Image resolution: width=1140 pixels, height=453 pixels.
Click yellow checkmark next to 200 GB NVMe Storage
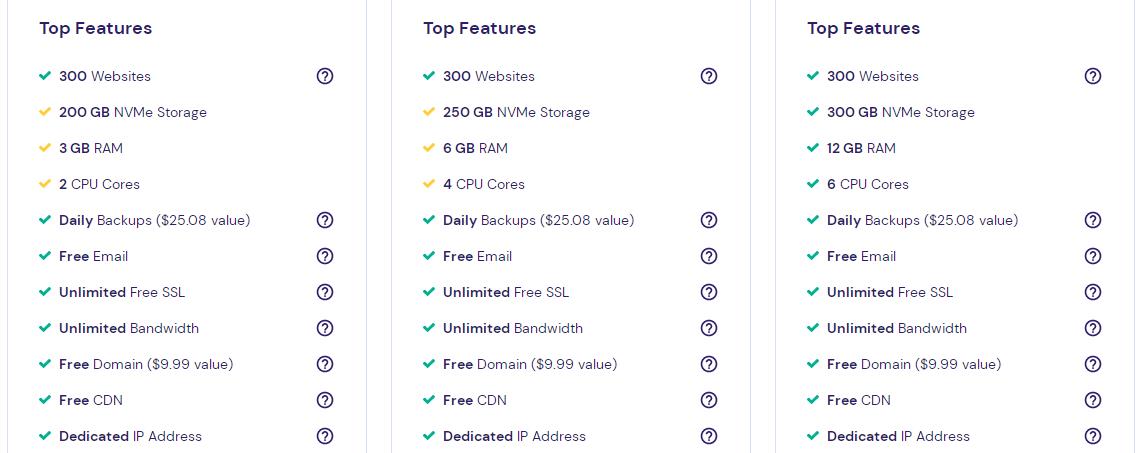[x=45, y=112]
